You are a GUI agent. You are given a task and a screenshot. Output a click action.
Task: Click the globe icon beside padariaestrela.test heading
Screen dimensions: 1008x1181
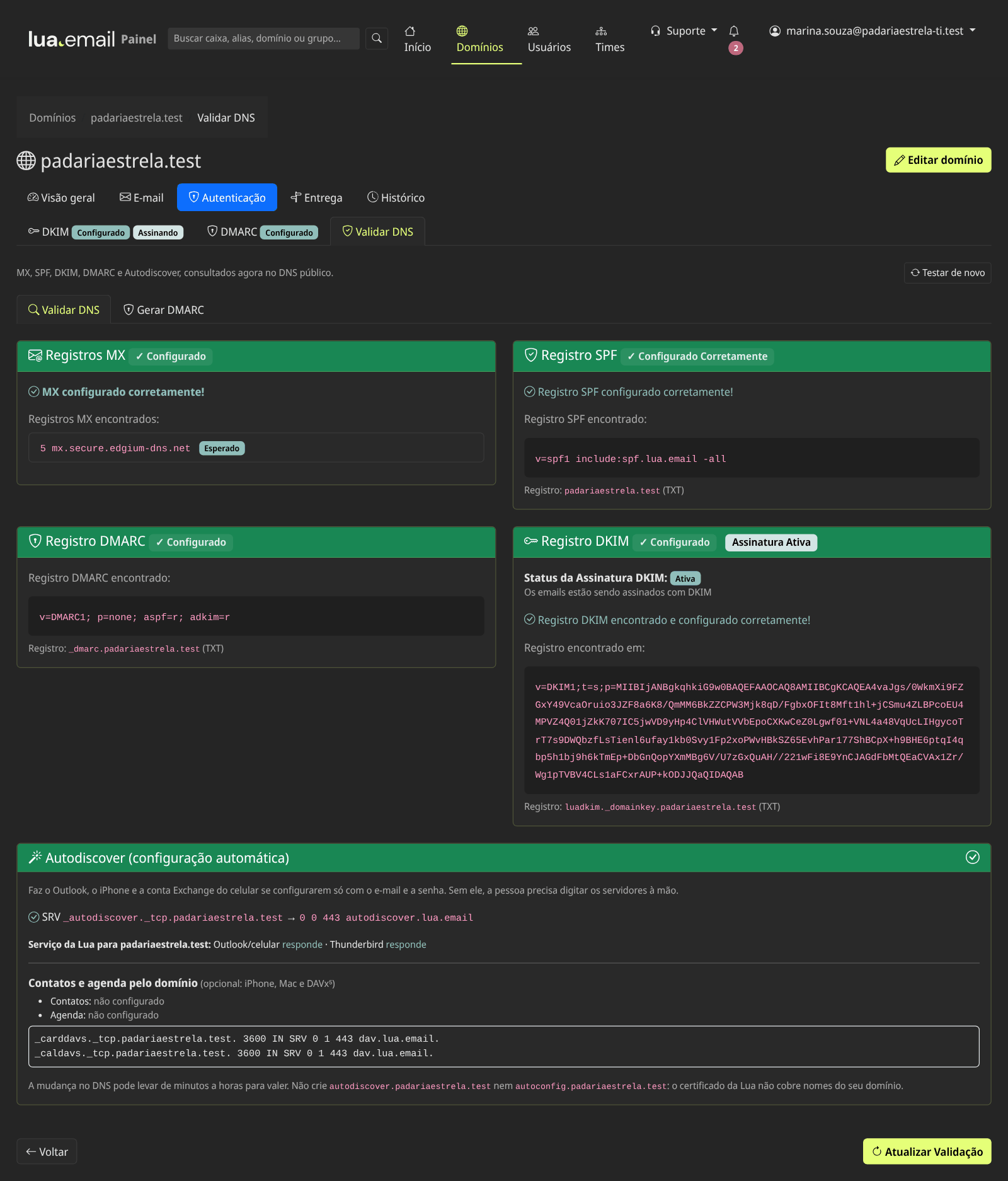pos(26,161)
